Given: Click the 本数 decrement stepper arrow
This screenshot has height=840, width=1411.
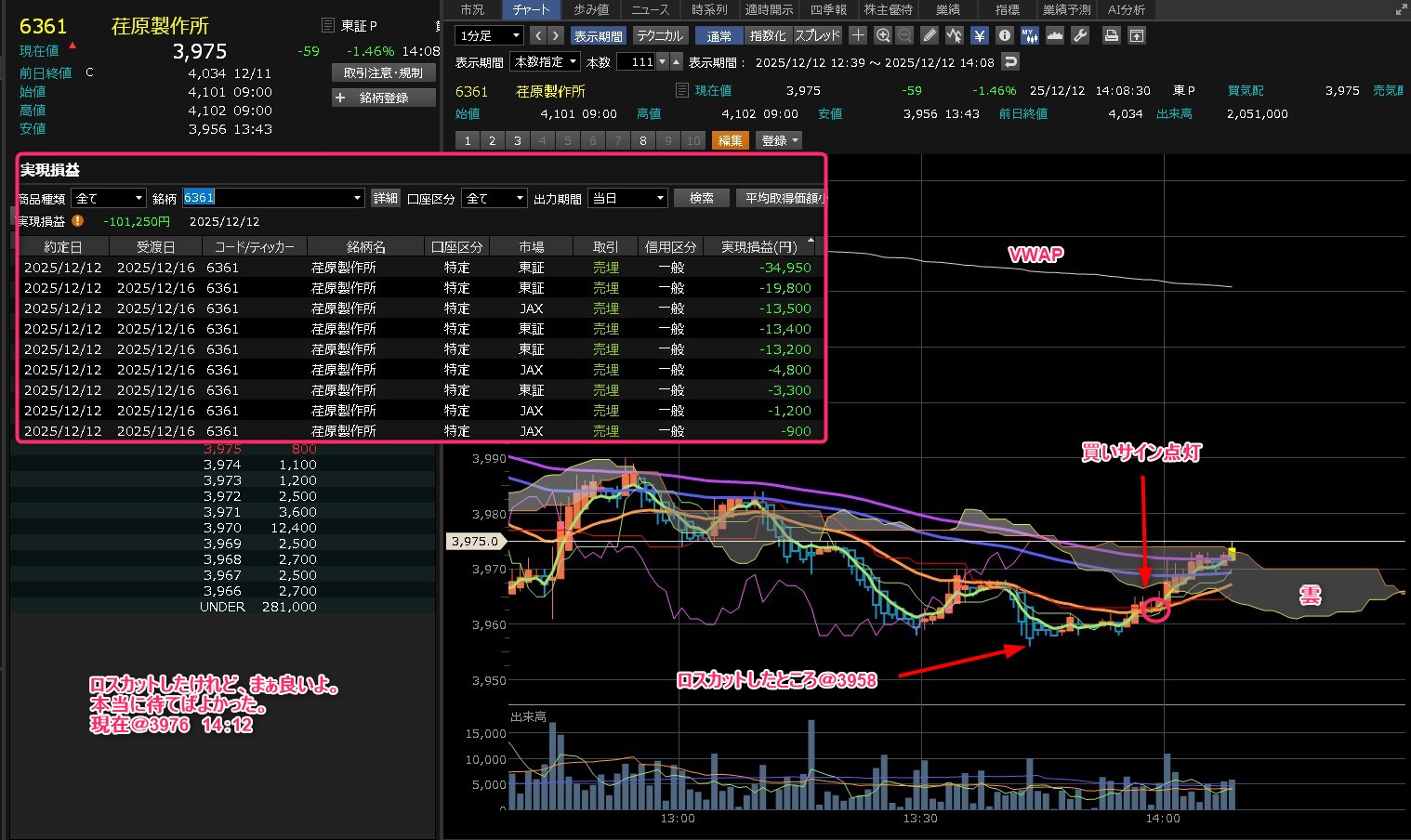Looking at the screenshot, I should (662, 62).
